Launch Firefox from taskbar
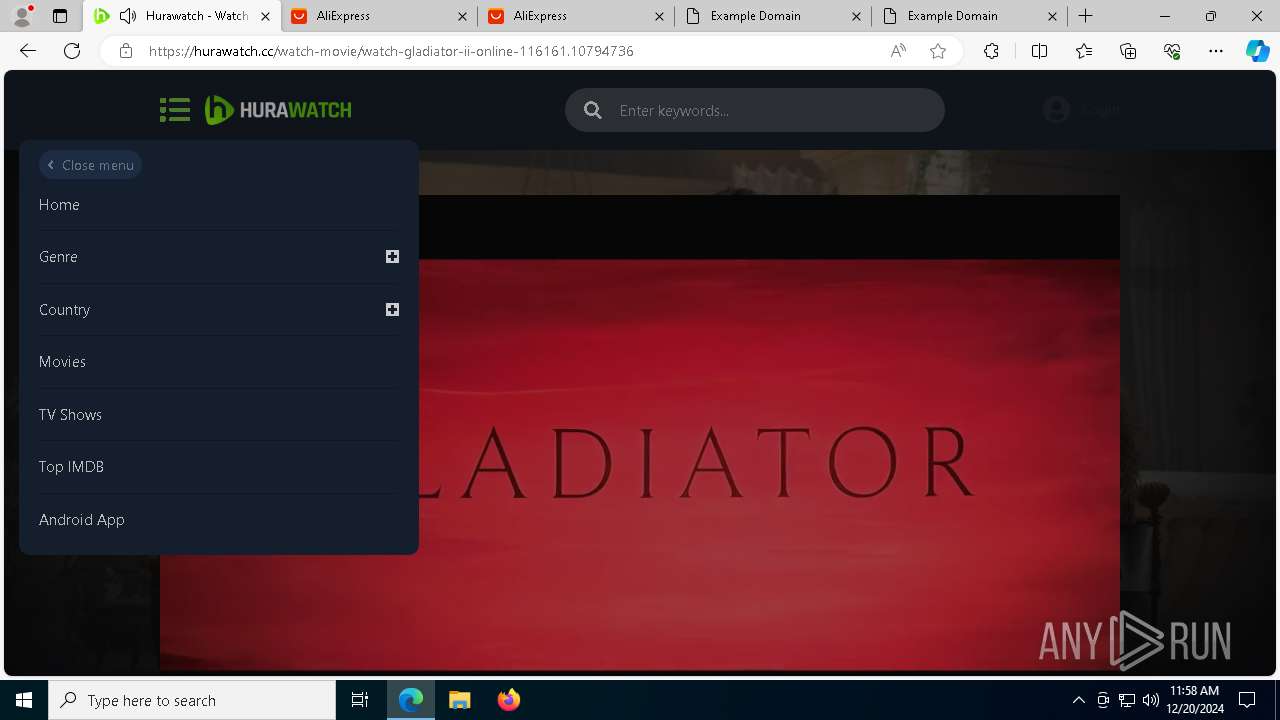This screenshot has width=1280, height=720. [x=508, y=700]
